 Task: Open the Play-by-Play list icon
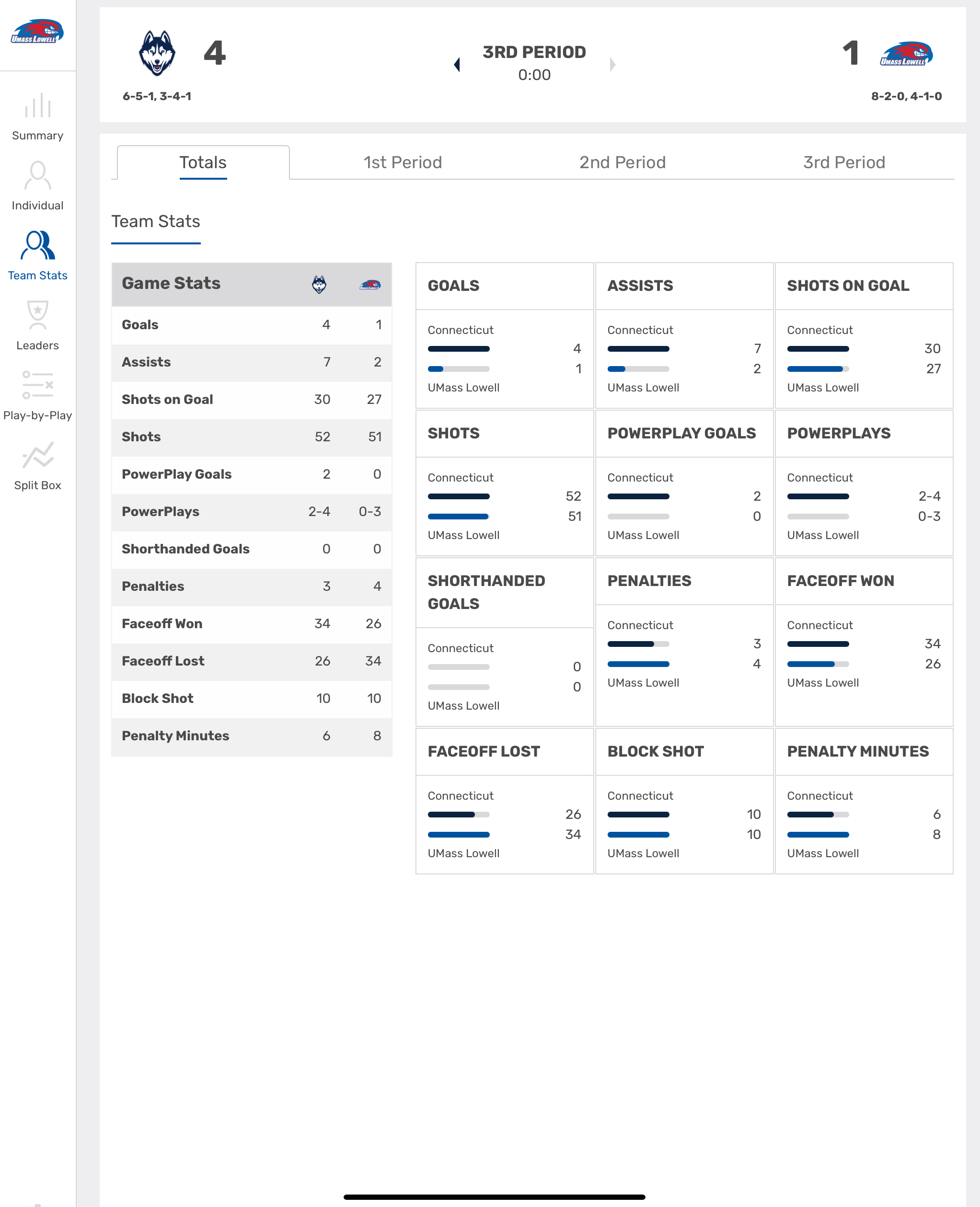pos(38,385)
